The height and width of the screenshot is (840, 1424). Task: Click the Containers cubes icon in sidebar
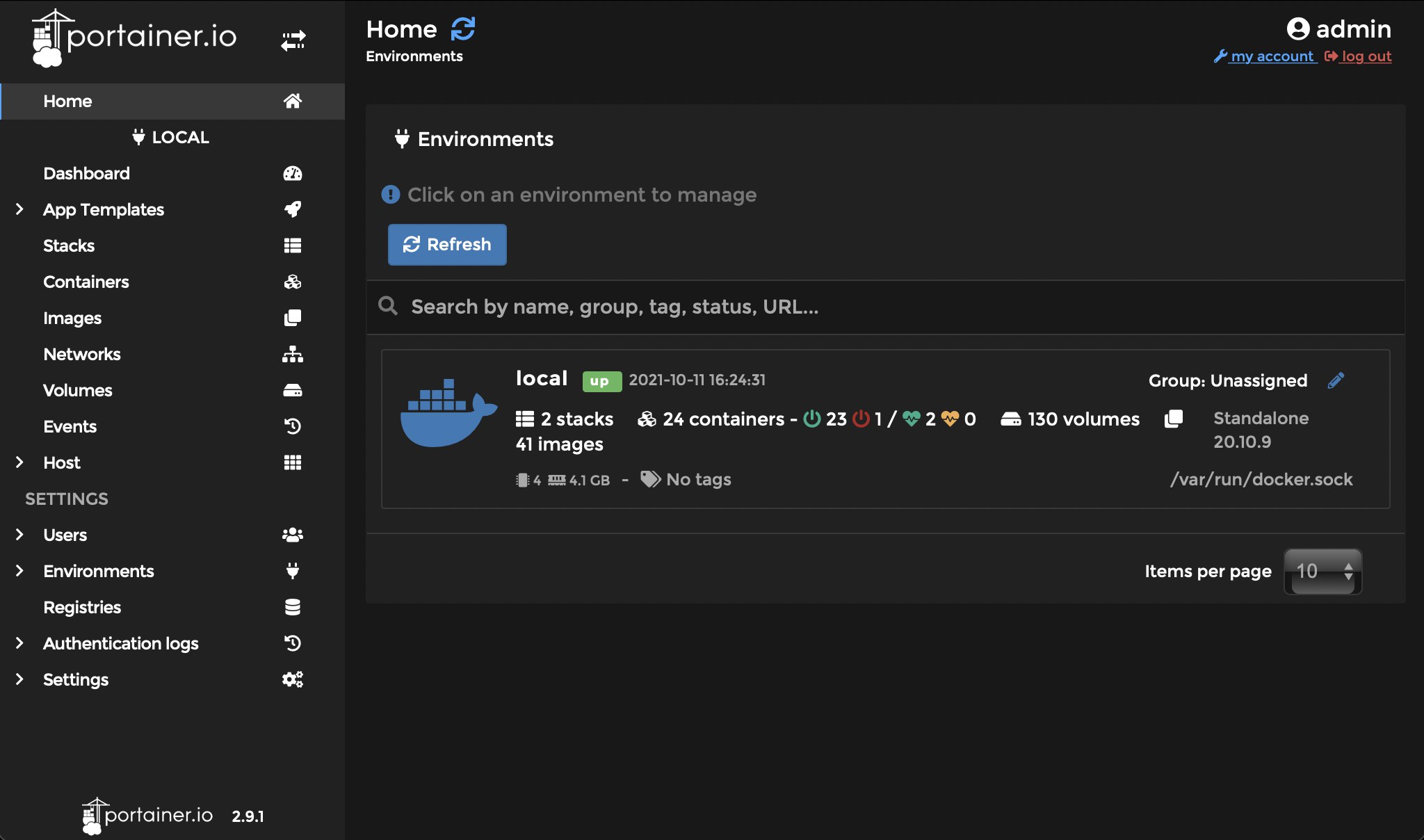[293, 282]
